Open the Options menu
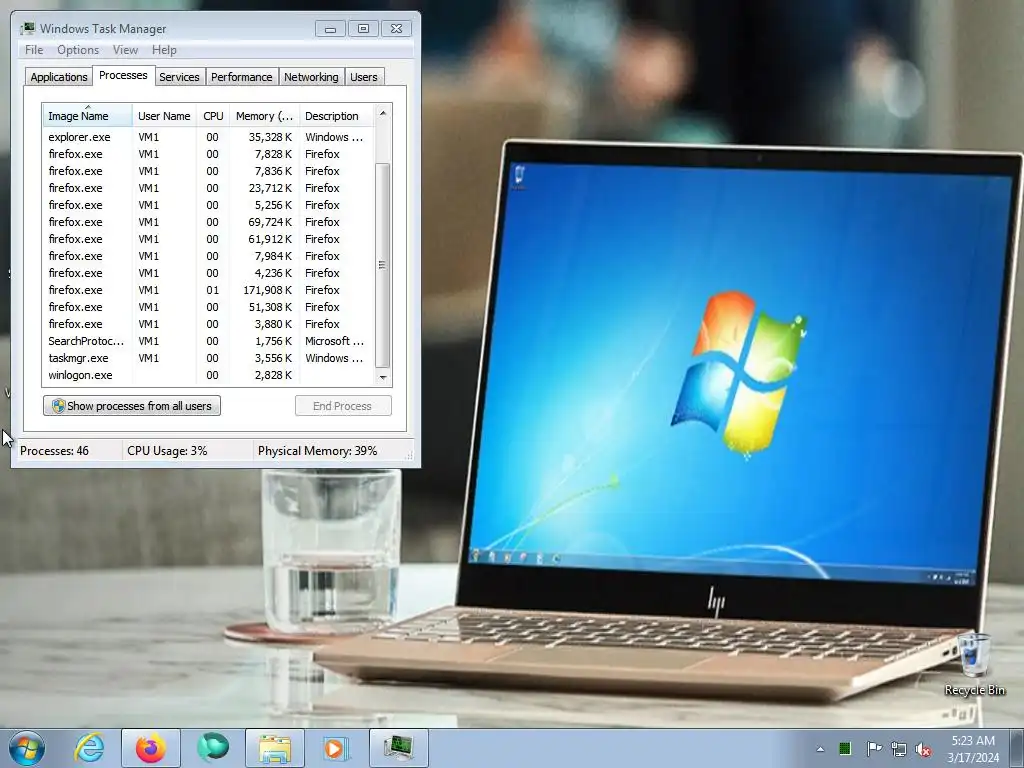The height and width of the screenshot is (768, 1024). (78, 50)
